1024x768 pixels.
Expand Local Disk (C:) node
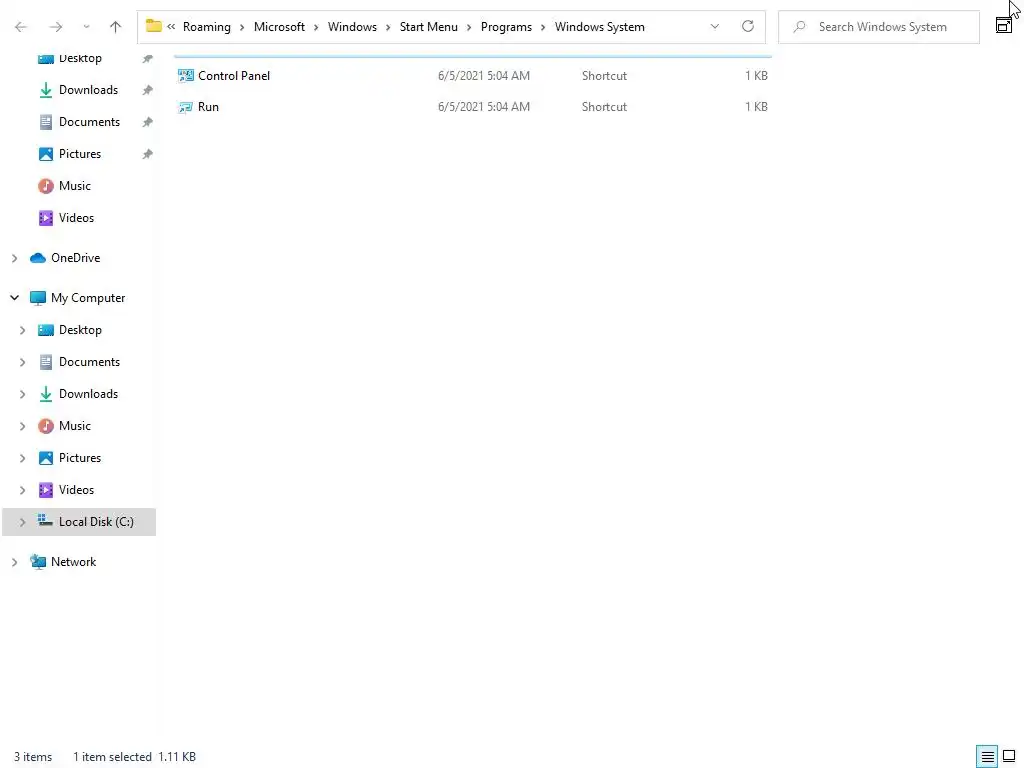(x=22, y=522)
